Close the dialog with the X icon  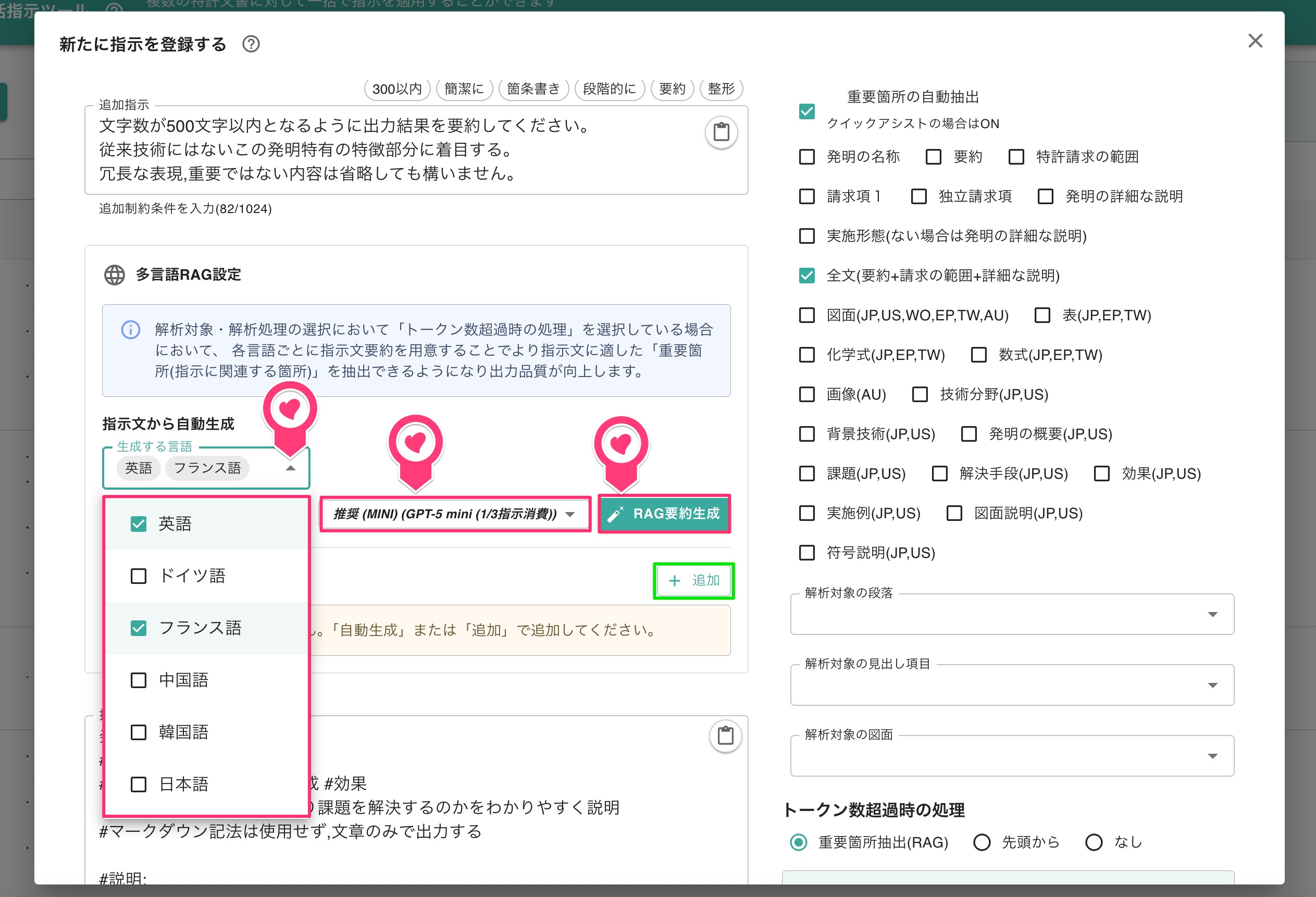1255,41
